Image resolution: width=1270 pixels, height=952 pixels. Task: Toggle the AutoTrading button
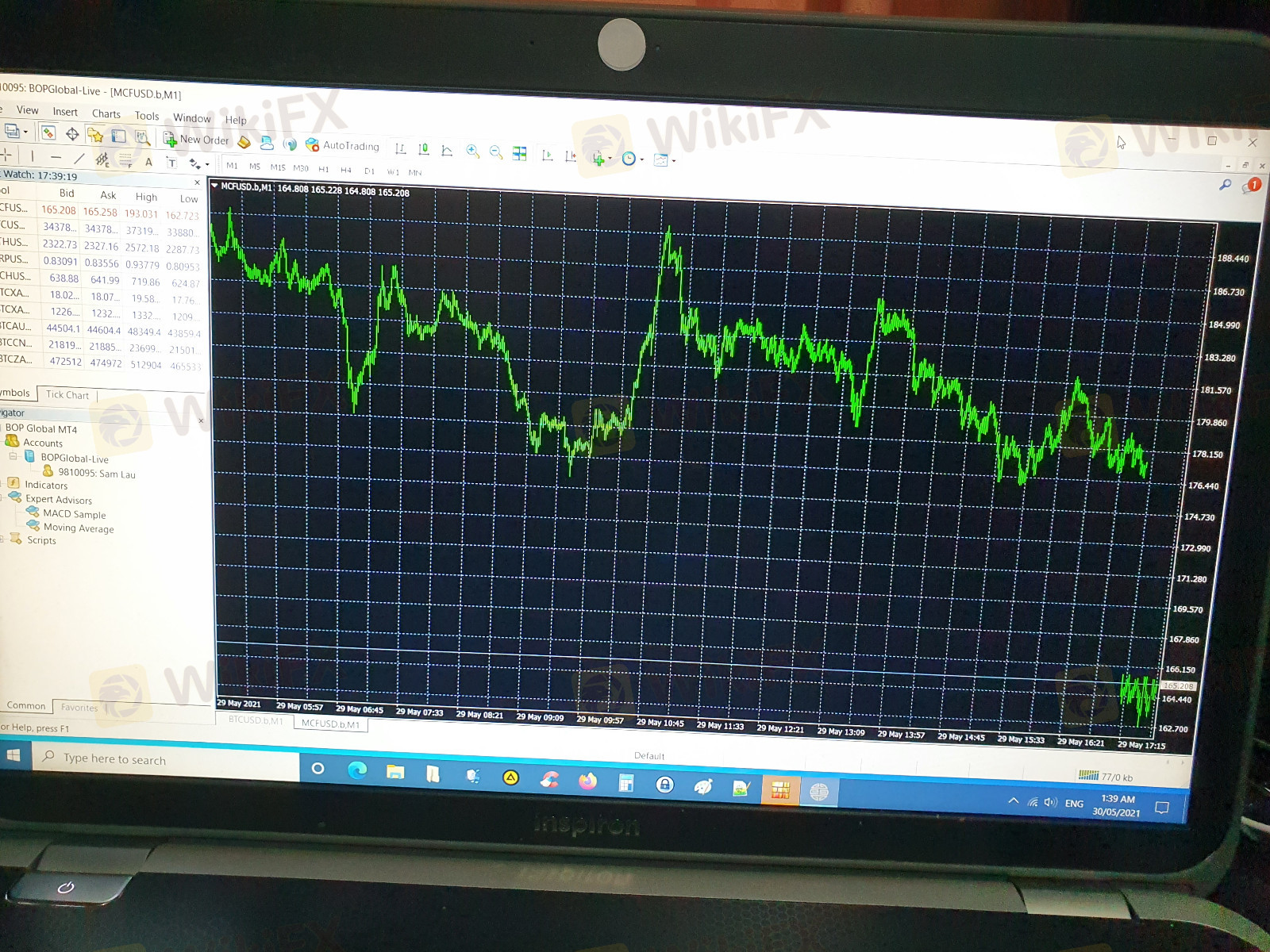click(x=343, y=145)
